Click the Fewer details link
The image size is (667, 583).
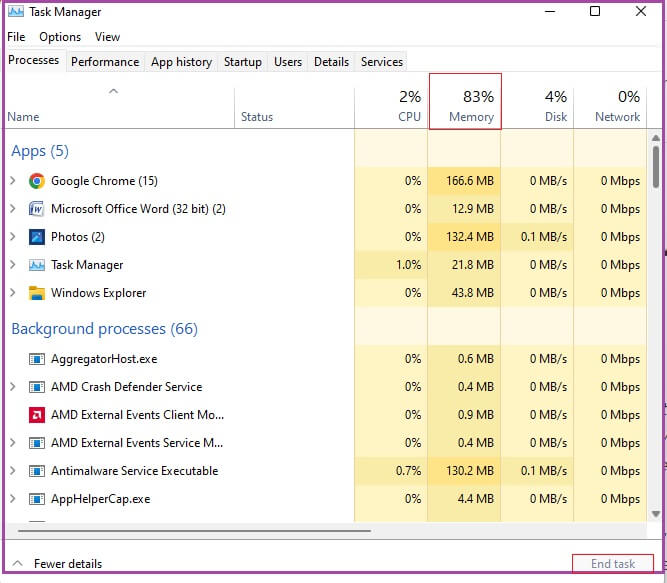click(x=68, y=564)
